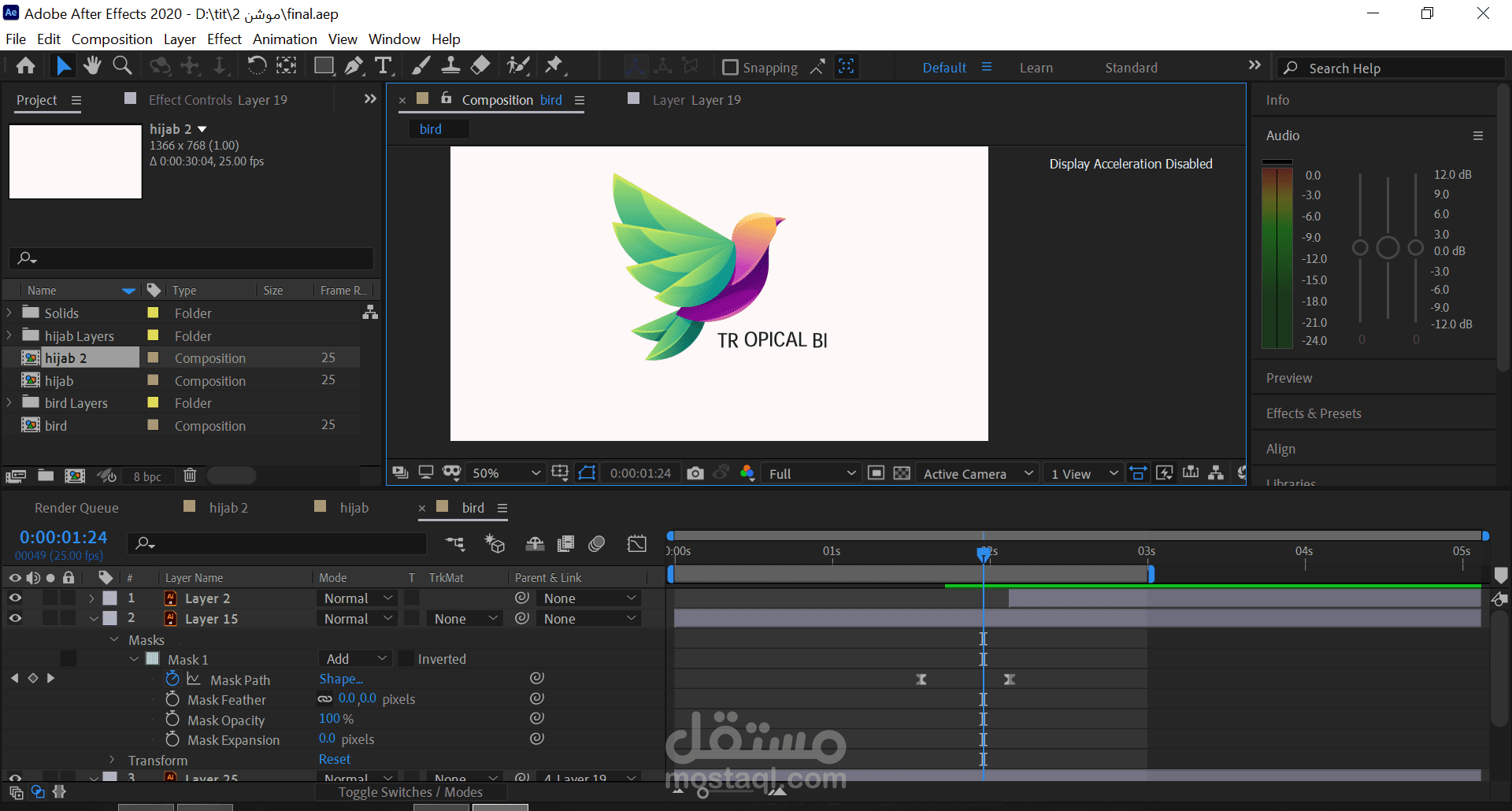Open the Active Camera dropdown
This screenshot has width=1512, height=811.
click(977, 473)
